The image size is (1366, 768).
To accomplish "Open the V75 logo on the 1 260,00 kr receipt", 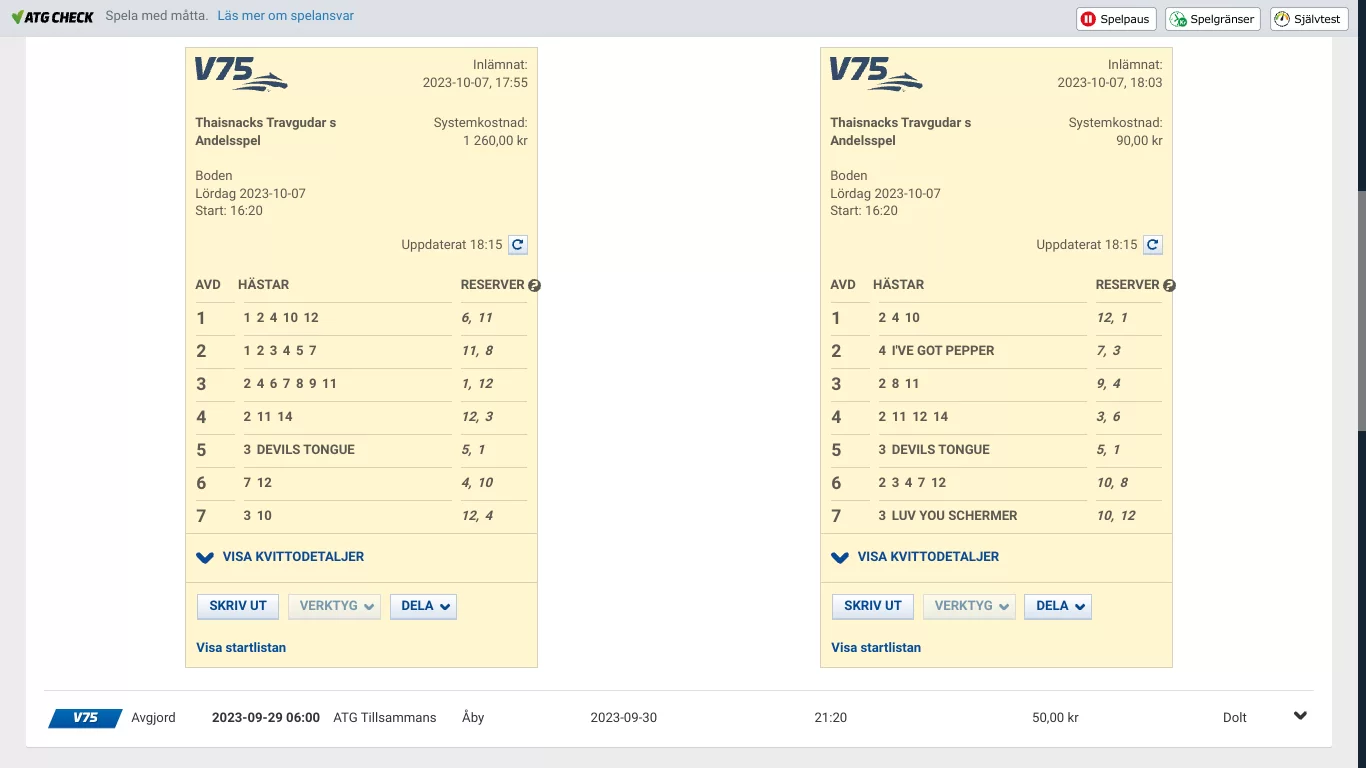I will (241, 74).
